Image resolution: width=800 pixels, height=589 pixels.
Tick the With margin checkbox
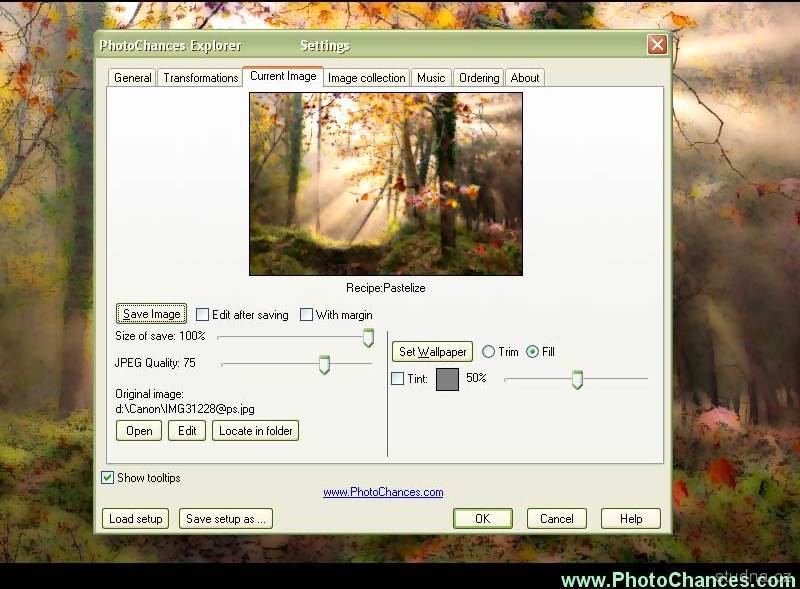[306, 314]
